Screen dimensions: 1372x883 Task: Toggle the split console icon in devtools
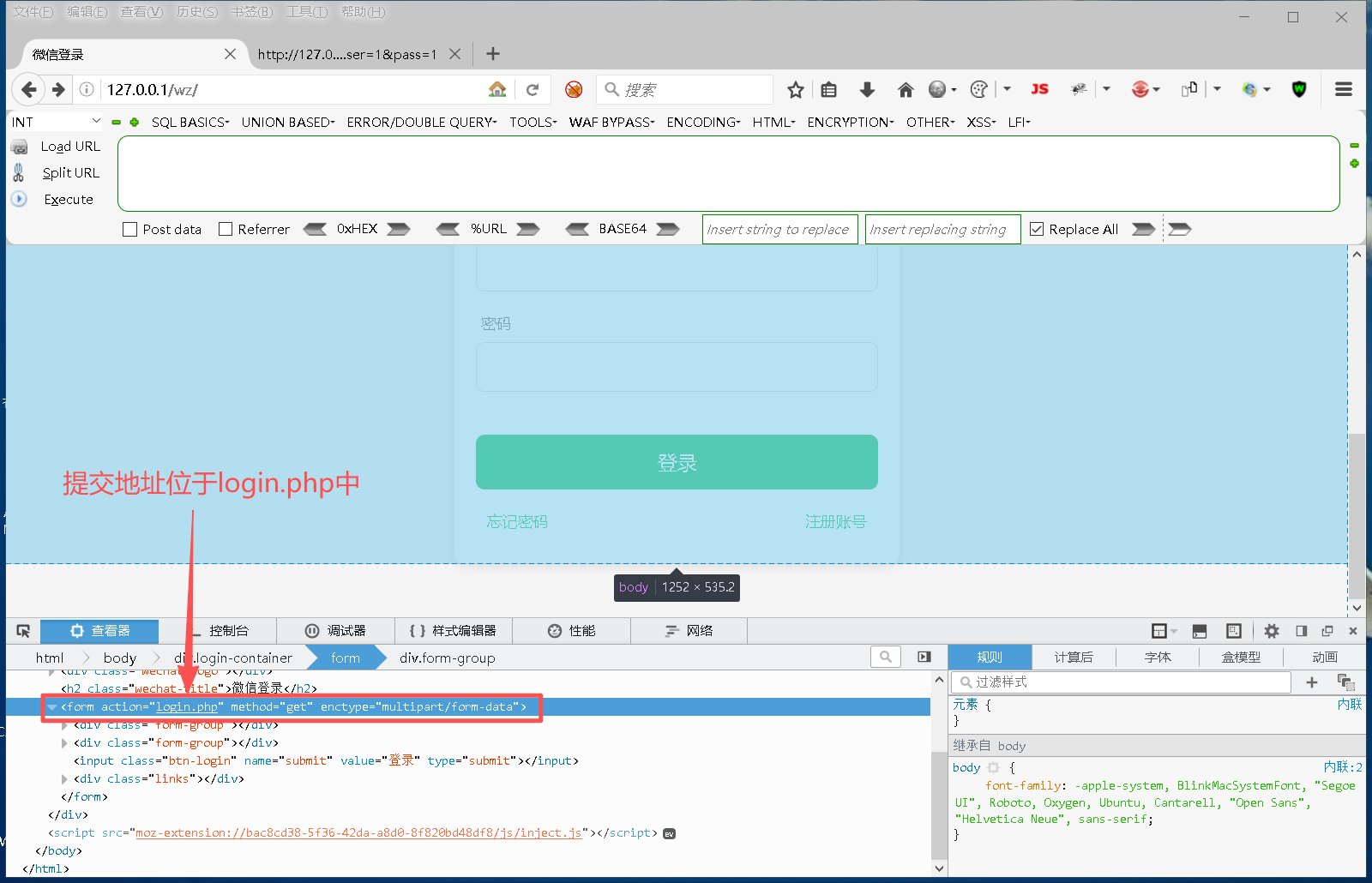click(x=1200, y=631)
